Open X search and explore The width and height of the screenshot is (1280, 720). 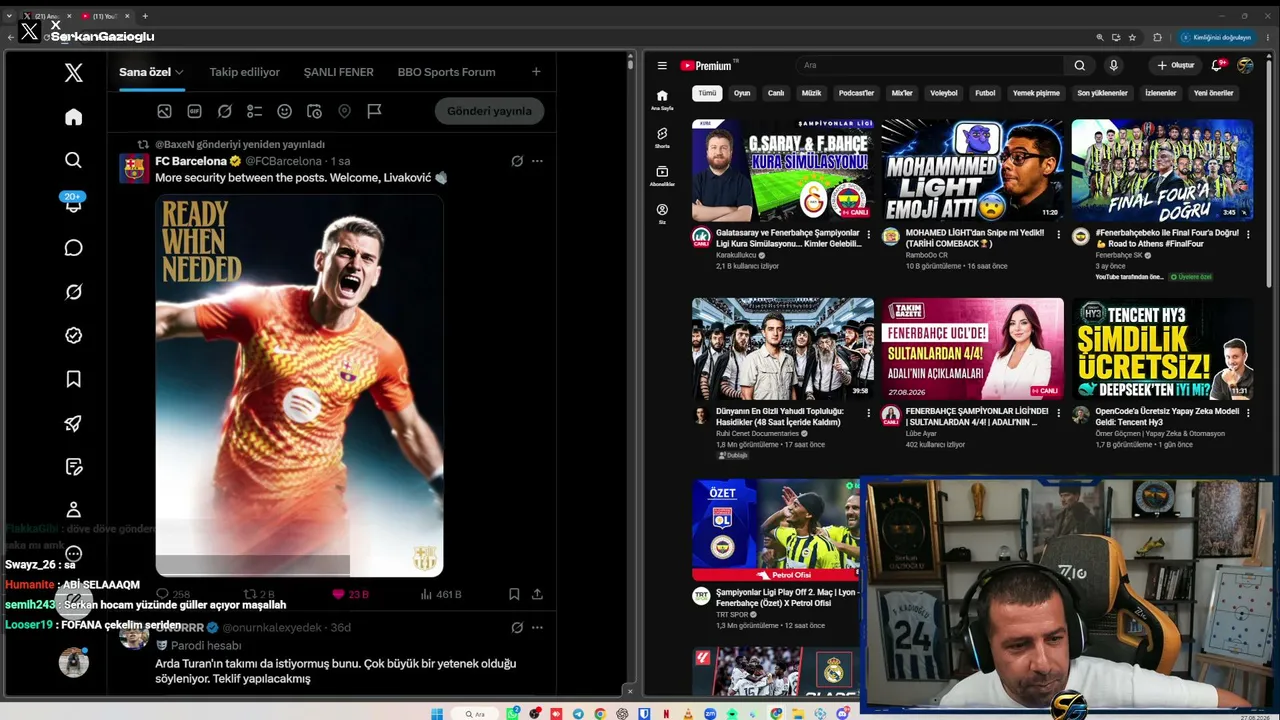point(73,160)
